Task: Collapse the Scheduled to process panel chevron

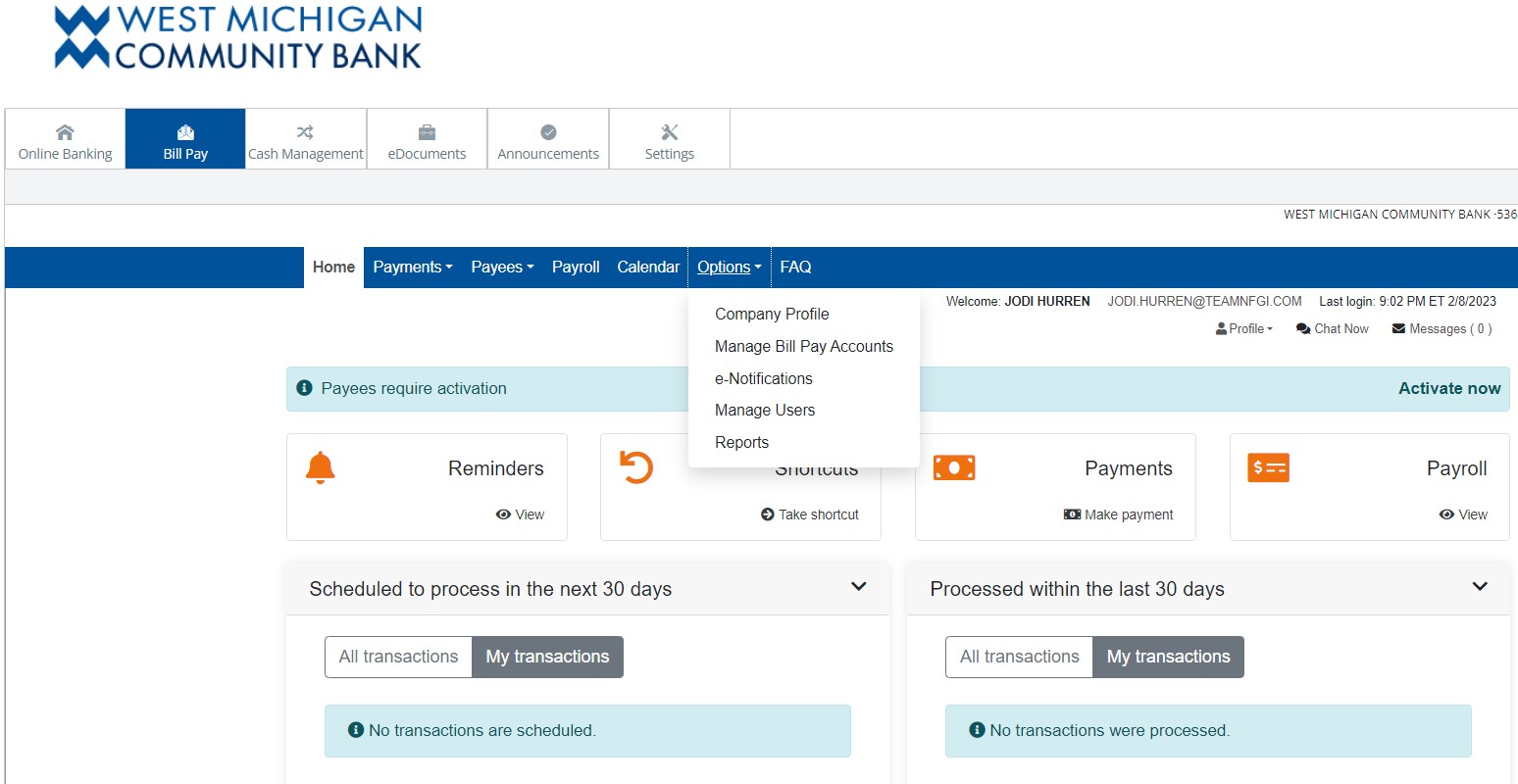Action: point(859,587)
